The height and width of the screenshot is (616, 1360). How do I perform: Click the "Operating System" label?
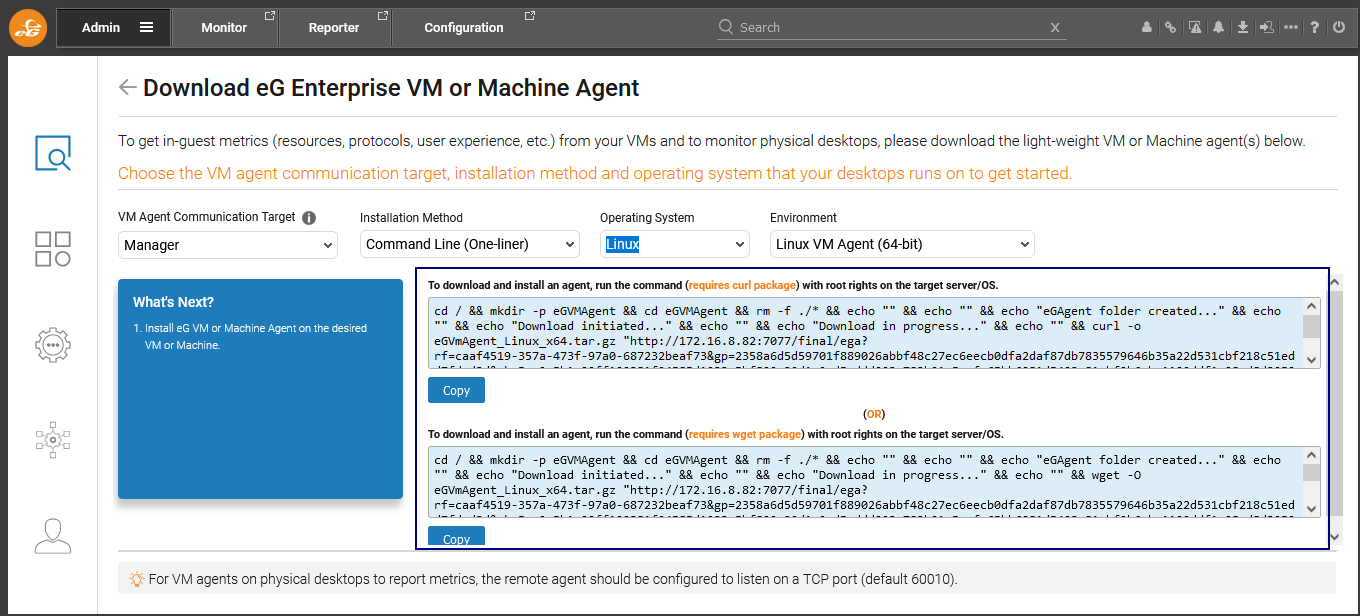click(x=647, y=217)
